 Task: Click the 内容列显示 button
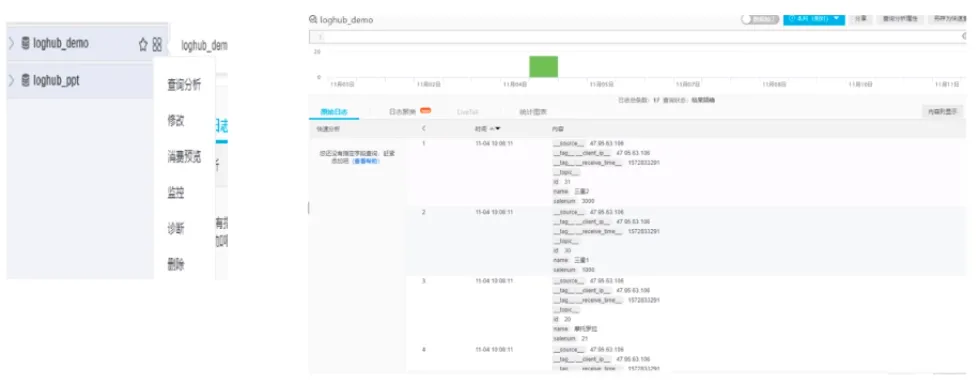[942, 112]
